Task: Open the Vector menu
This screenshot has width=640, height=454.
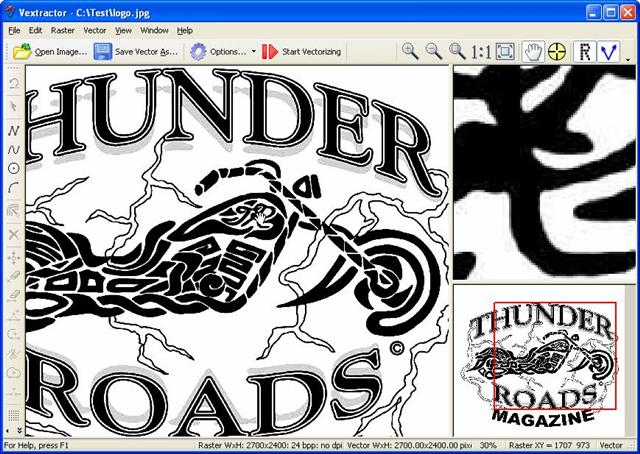Action: tap(95, 31)
